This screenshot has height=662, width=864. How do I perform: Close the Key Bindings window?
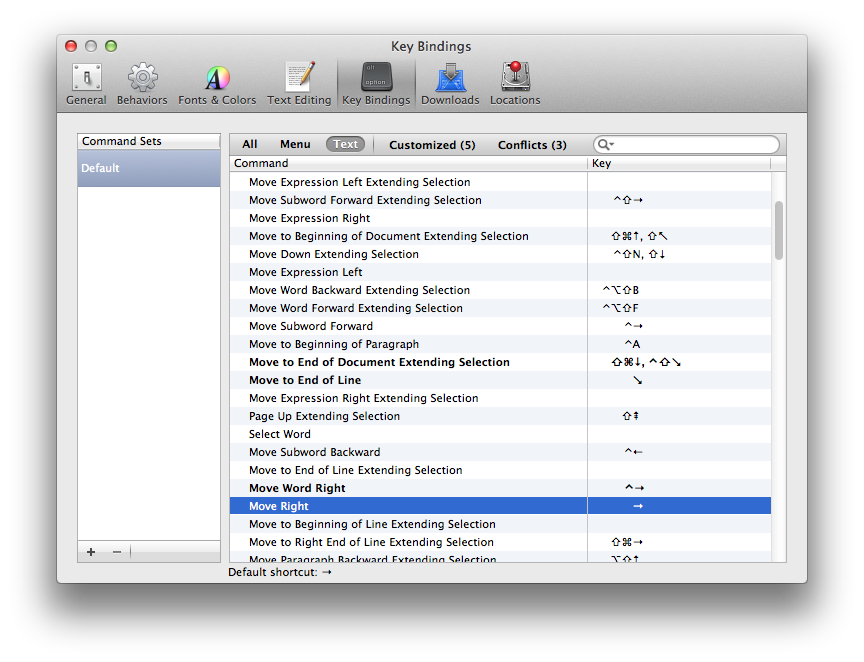71,46
